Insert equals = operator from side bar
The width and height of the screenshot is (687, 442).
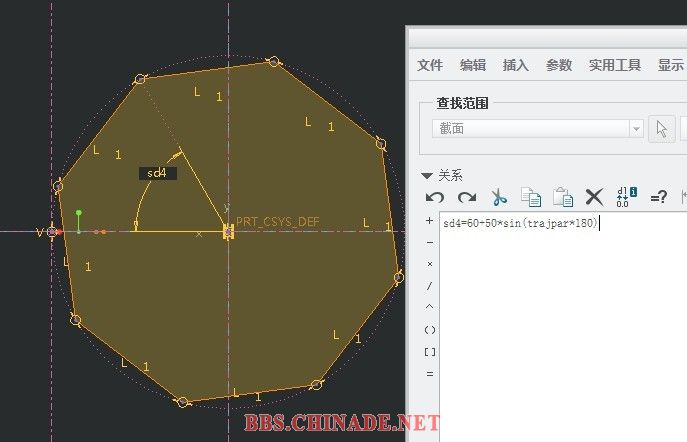tap(430, 374)
